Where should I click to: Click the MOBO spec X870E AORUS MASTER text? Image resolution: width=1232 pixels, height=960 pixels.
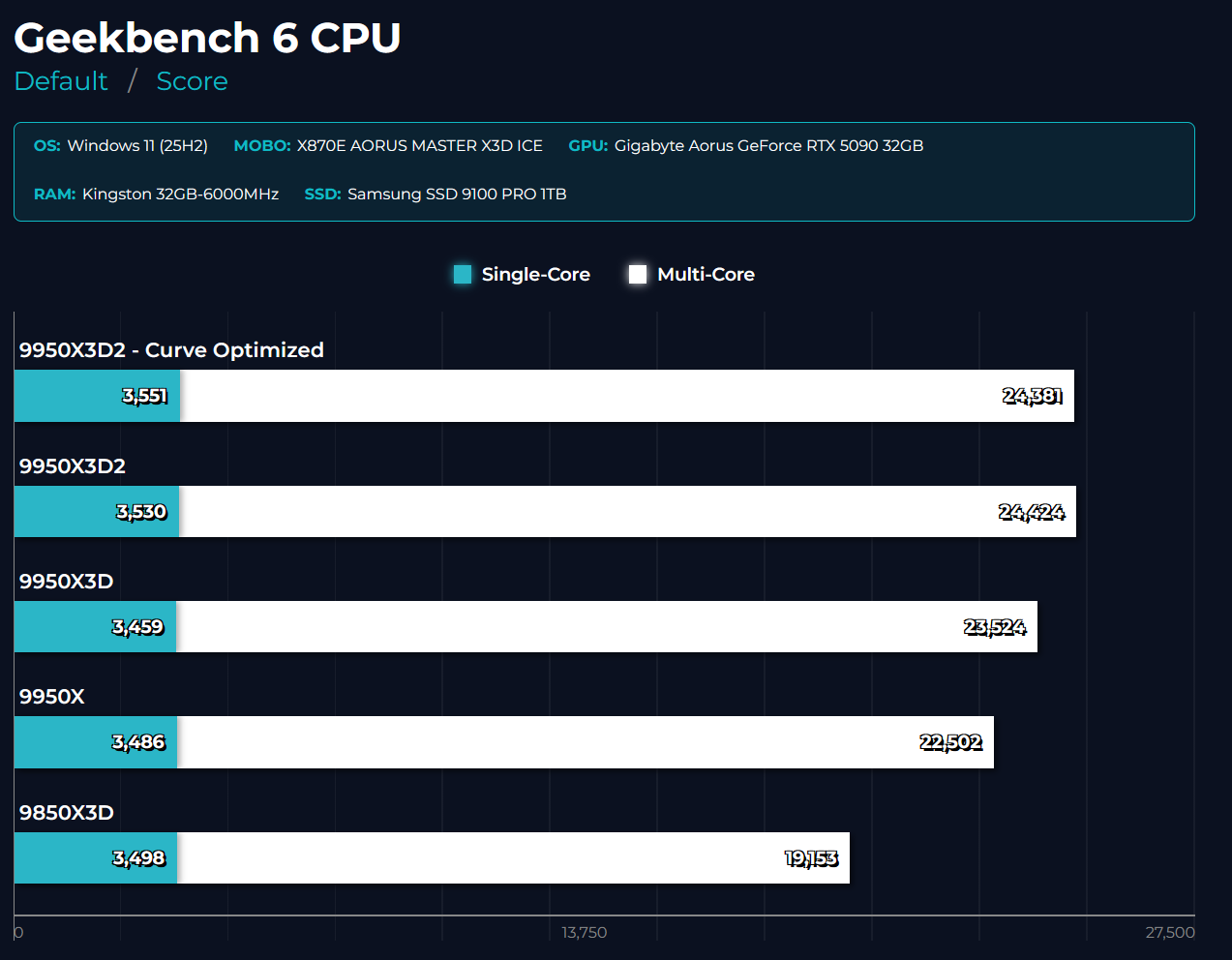[419, 146]
